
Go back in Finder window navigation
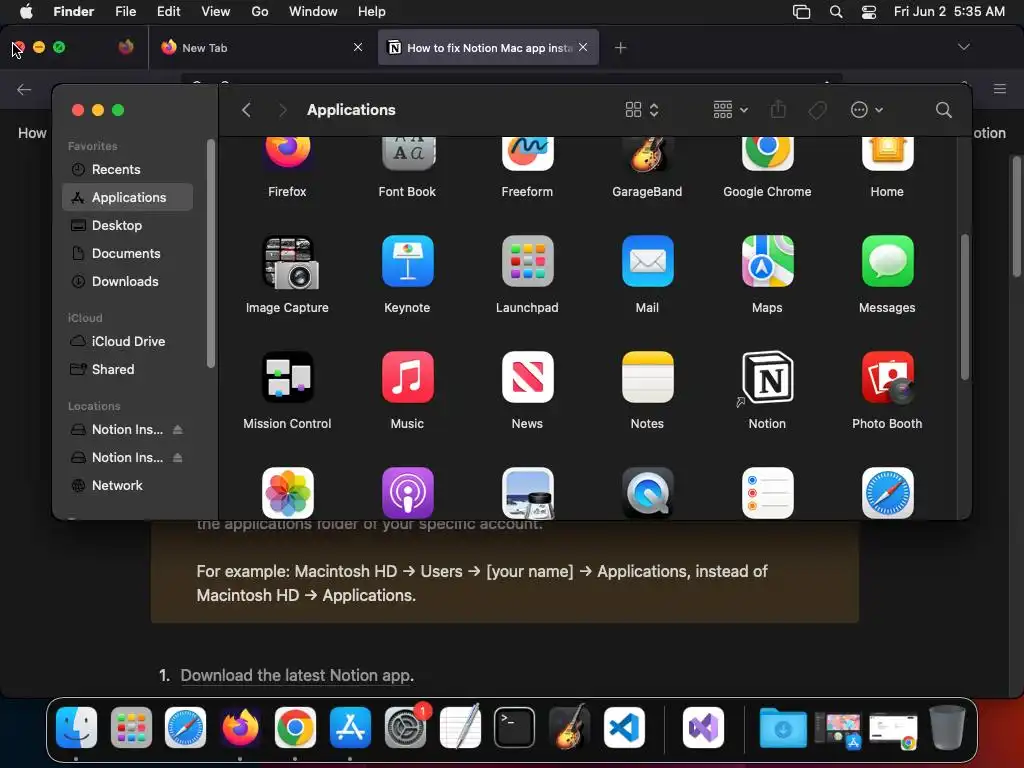[246, 110]
